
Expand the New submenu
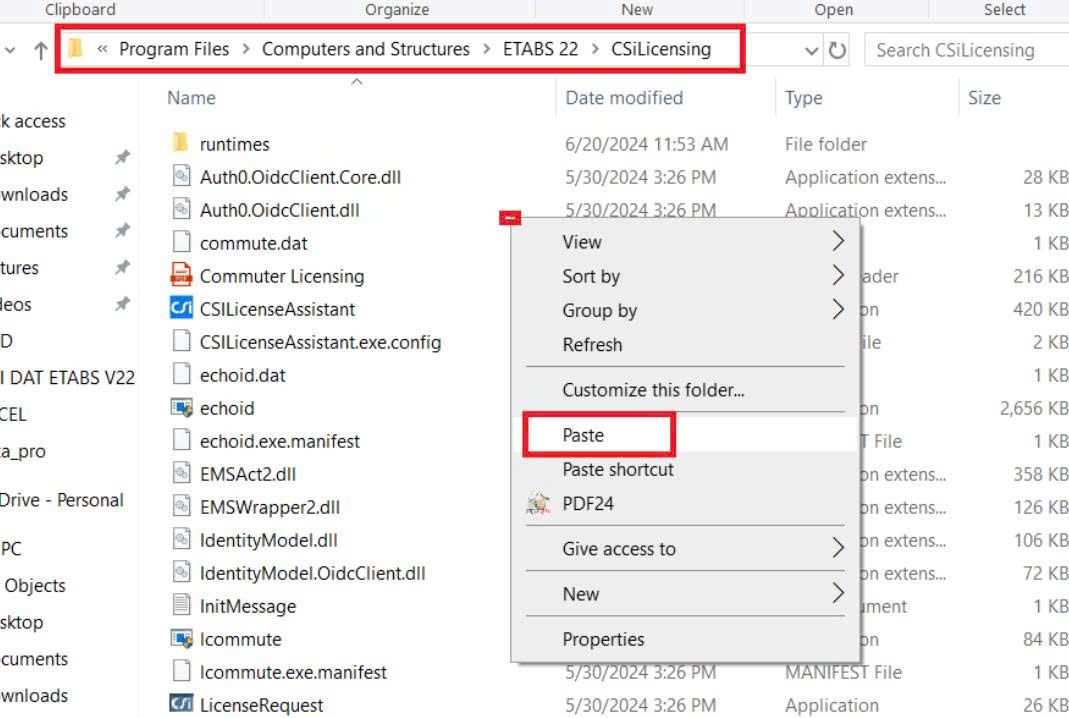838,593
